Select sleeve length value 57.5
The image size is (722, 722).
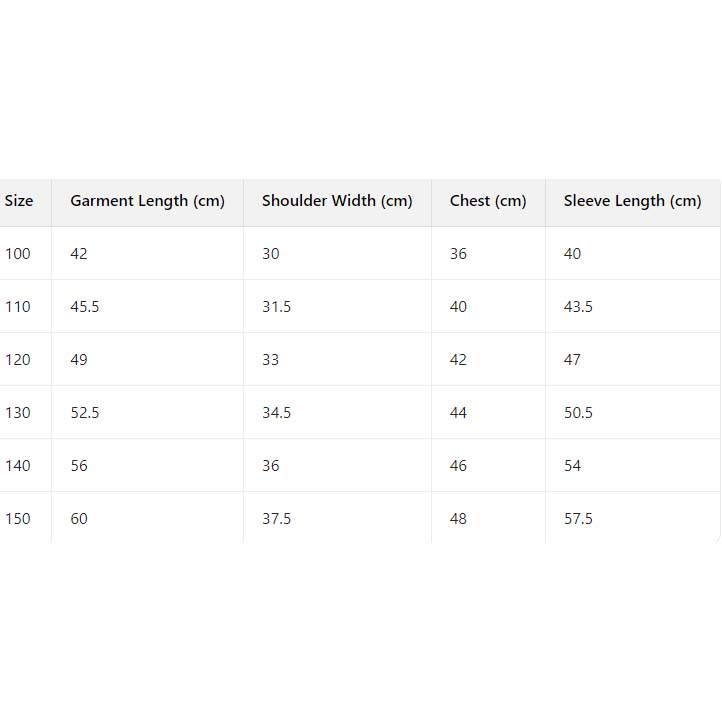pos(578,519)
